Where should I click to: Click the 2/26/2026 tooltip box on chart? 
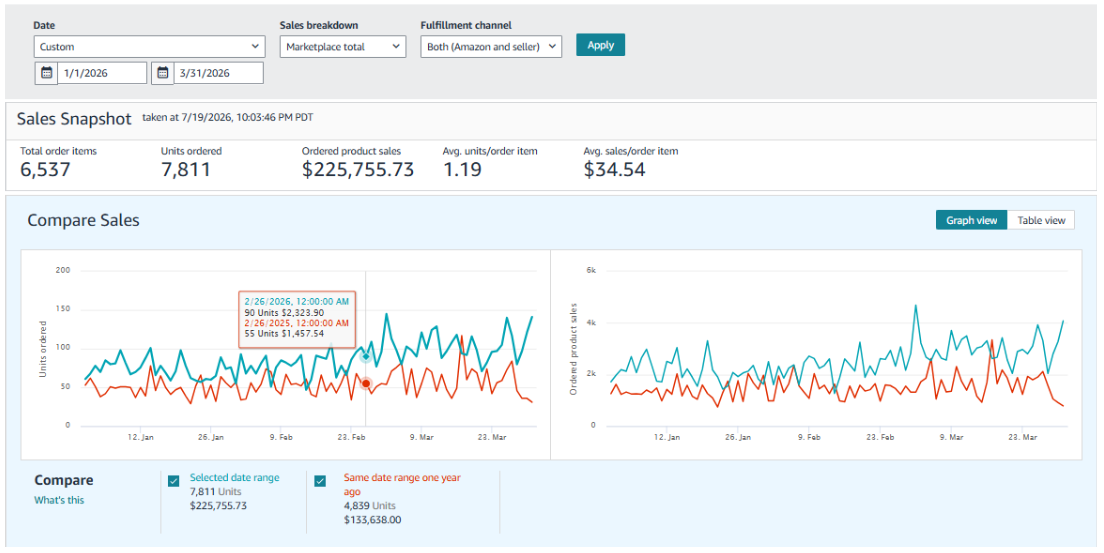pos(297,319)
